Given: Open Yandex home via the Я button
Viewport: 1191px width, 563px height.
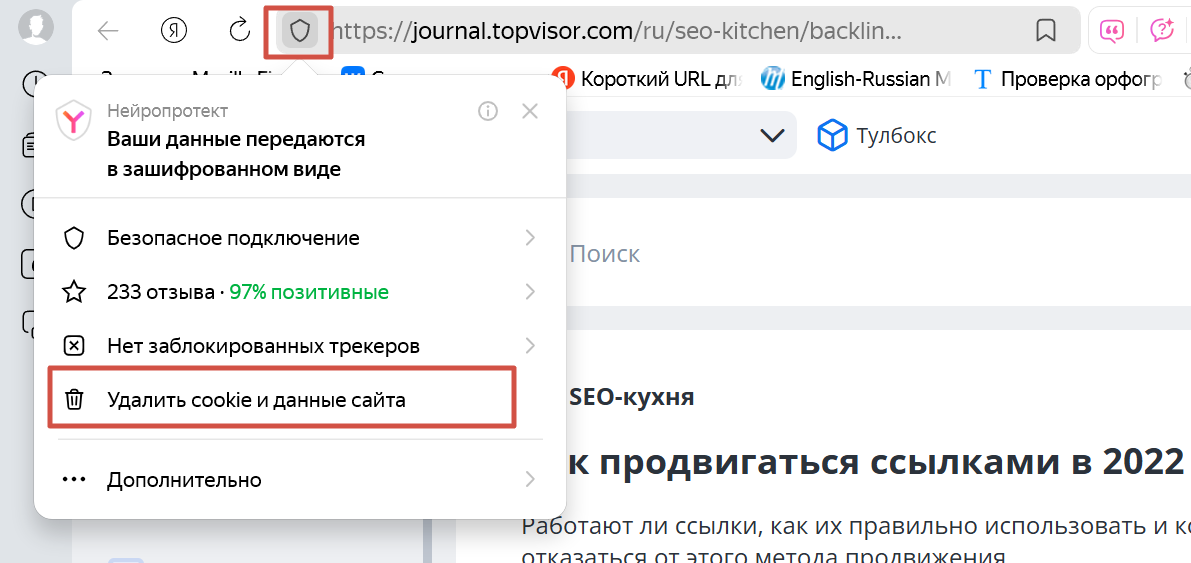Looking at the screenshot, I should 174,30.
